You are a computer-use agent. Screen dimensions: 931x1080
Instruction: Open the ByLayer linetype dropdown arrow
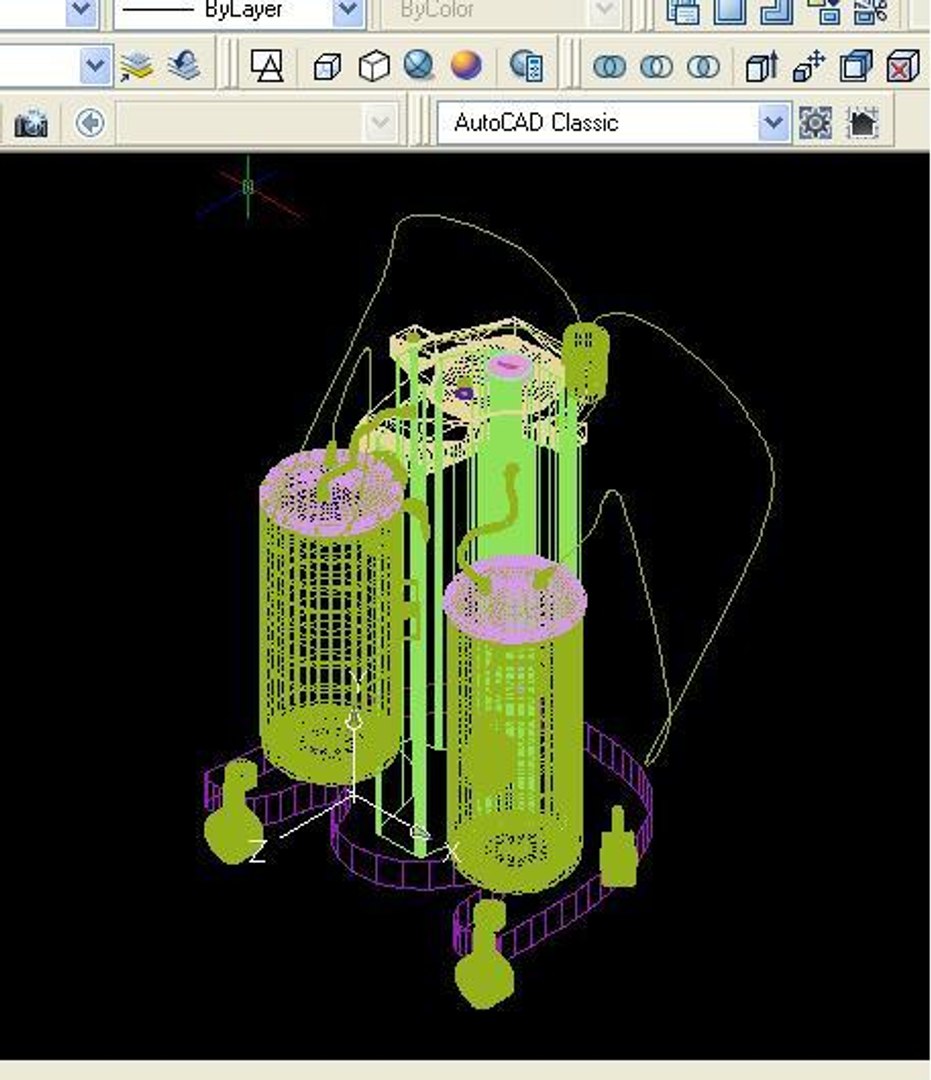[348, 10]
